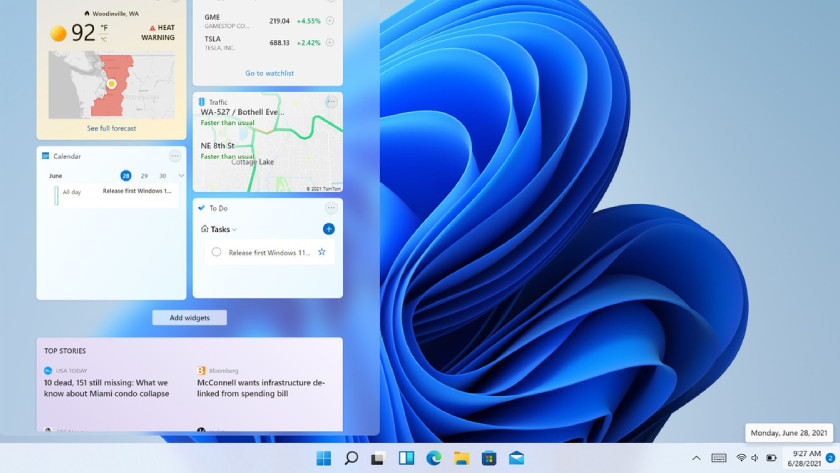Click the Widgets icon in the taskbar

click(406, 458)
